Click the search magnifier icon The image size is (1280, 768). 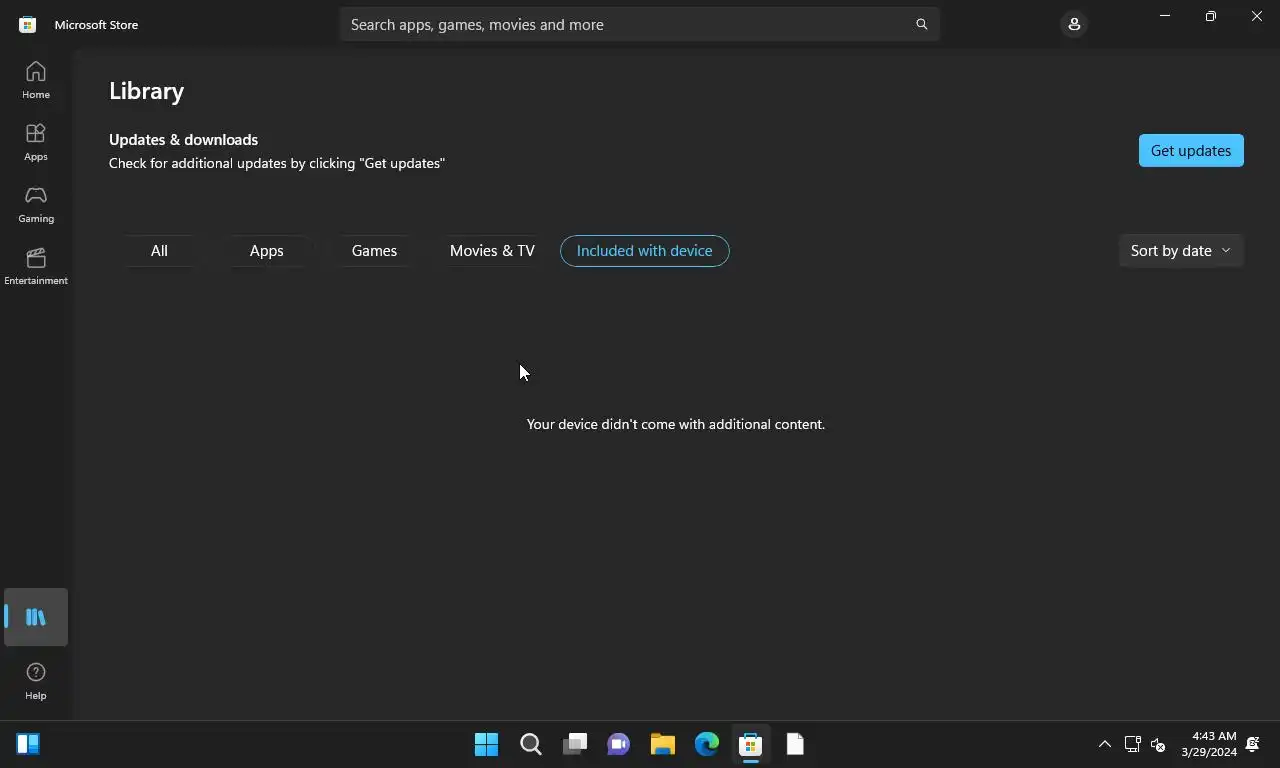click(x=922, y=24)
